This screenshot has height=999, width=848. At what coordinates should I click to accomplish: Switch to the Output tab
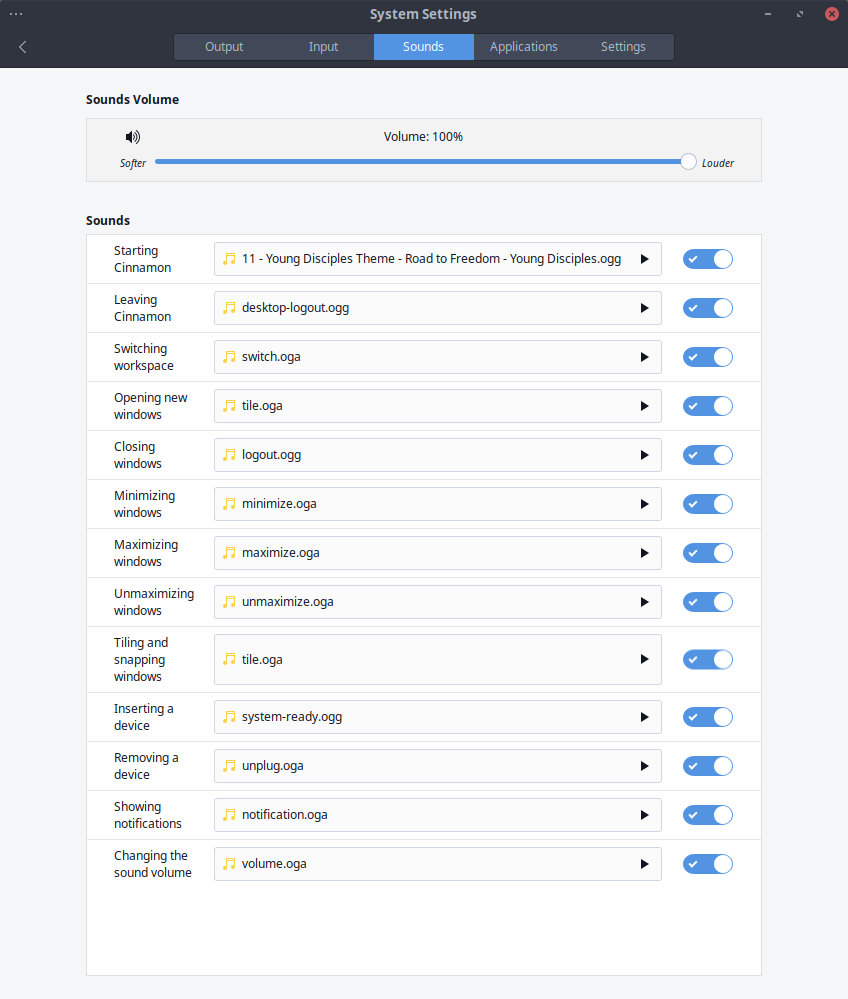[x=224, y=47]
